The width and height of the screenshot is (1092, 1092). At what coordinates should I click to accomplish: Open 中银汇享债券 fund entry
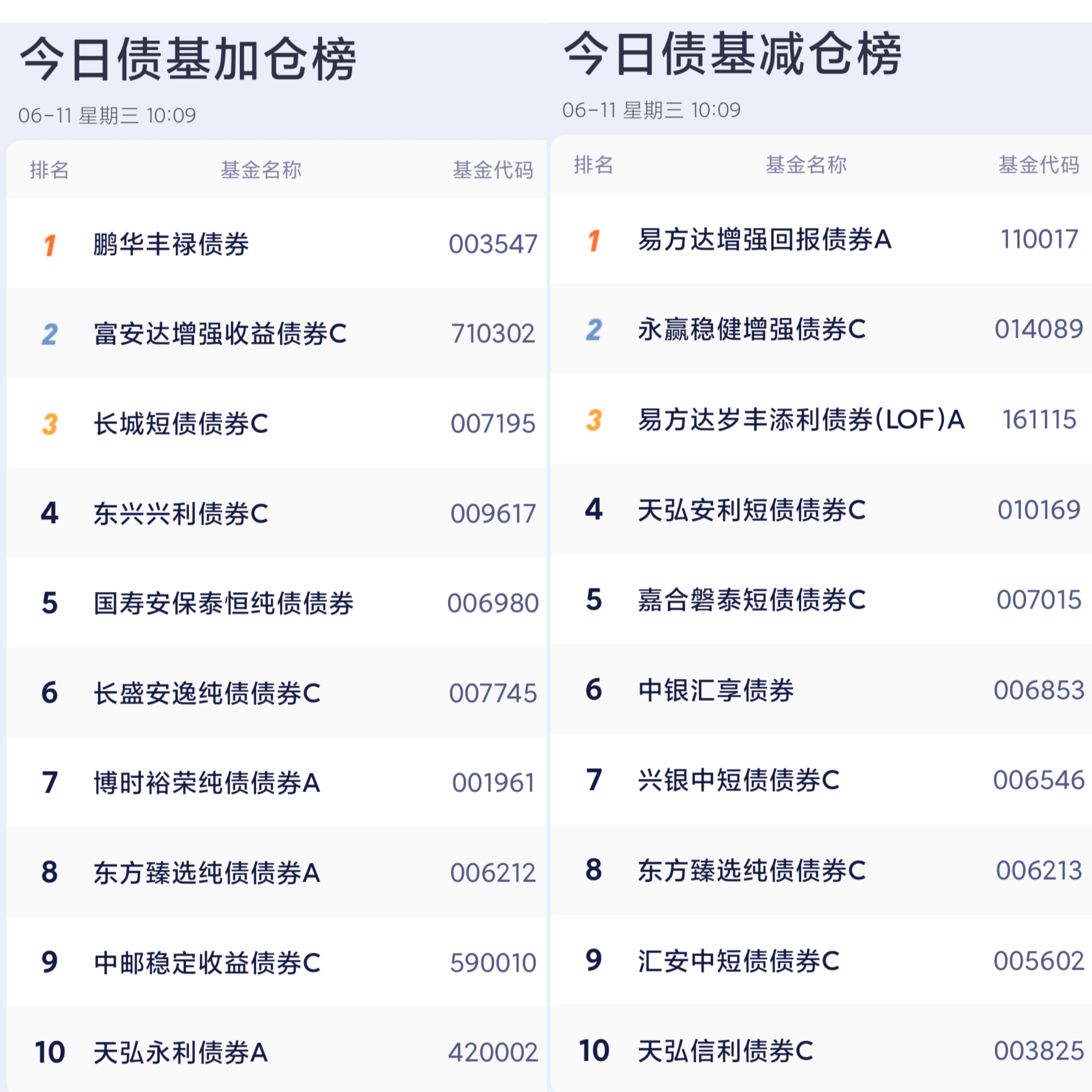point(716,690)
